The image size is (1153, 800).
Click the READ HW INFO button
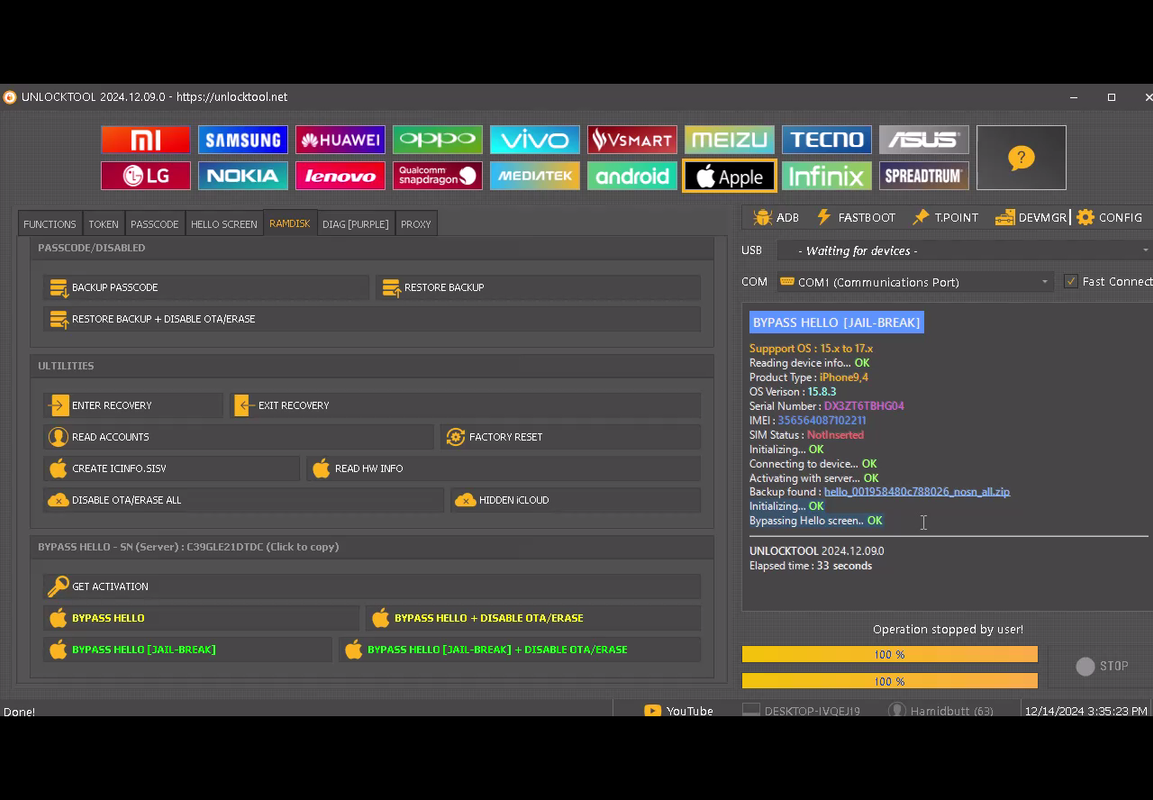504,468
